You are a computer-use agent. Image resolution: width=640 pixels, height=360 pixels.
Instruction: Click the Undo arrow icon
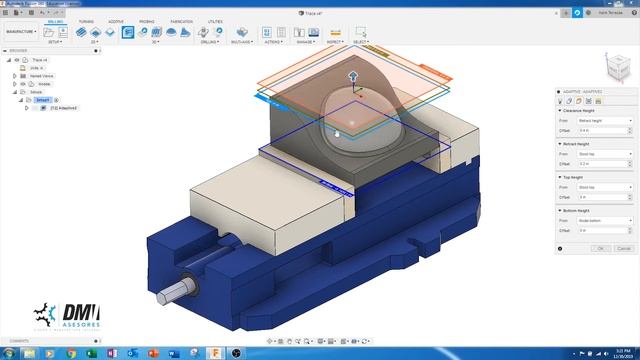42,13
